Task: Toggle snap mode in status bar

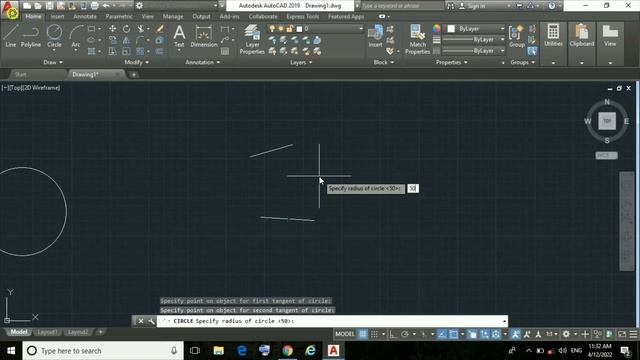Action: 374,334
